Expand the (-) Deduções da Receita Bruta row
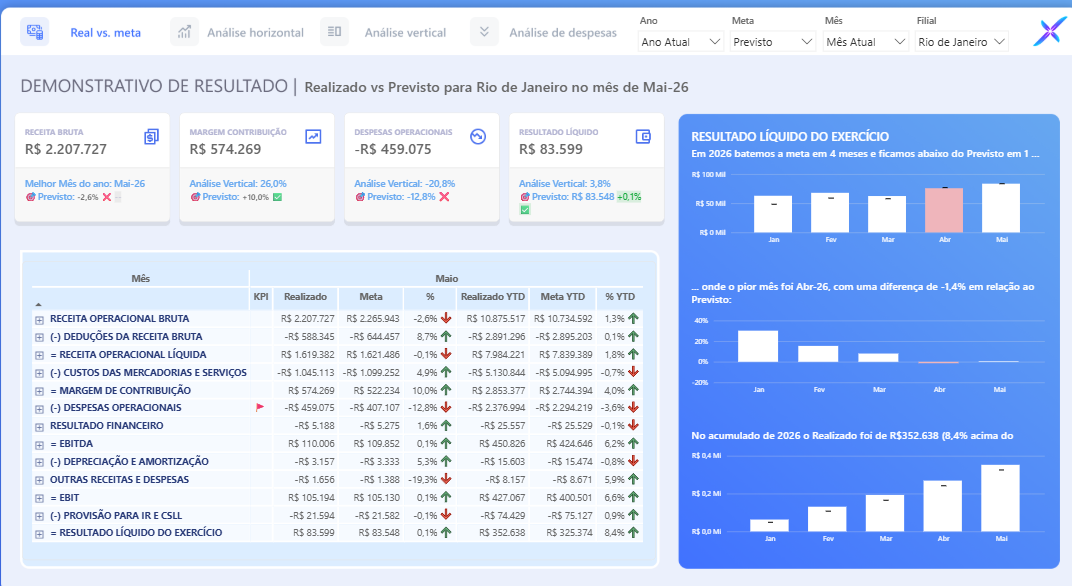Image resolution: width=1072 pixels, height=586 pixels. (x=39, y=337)
